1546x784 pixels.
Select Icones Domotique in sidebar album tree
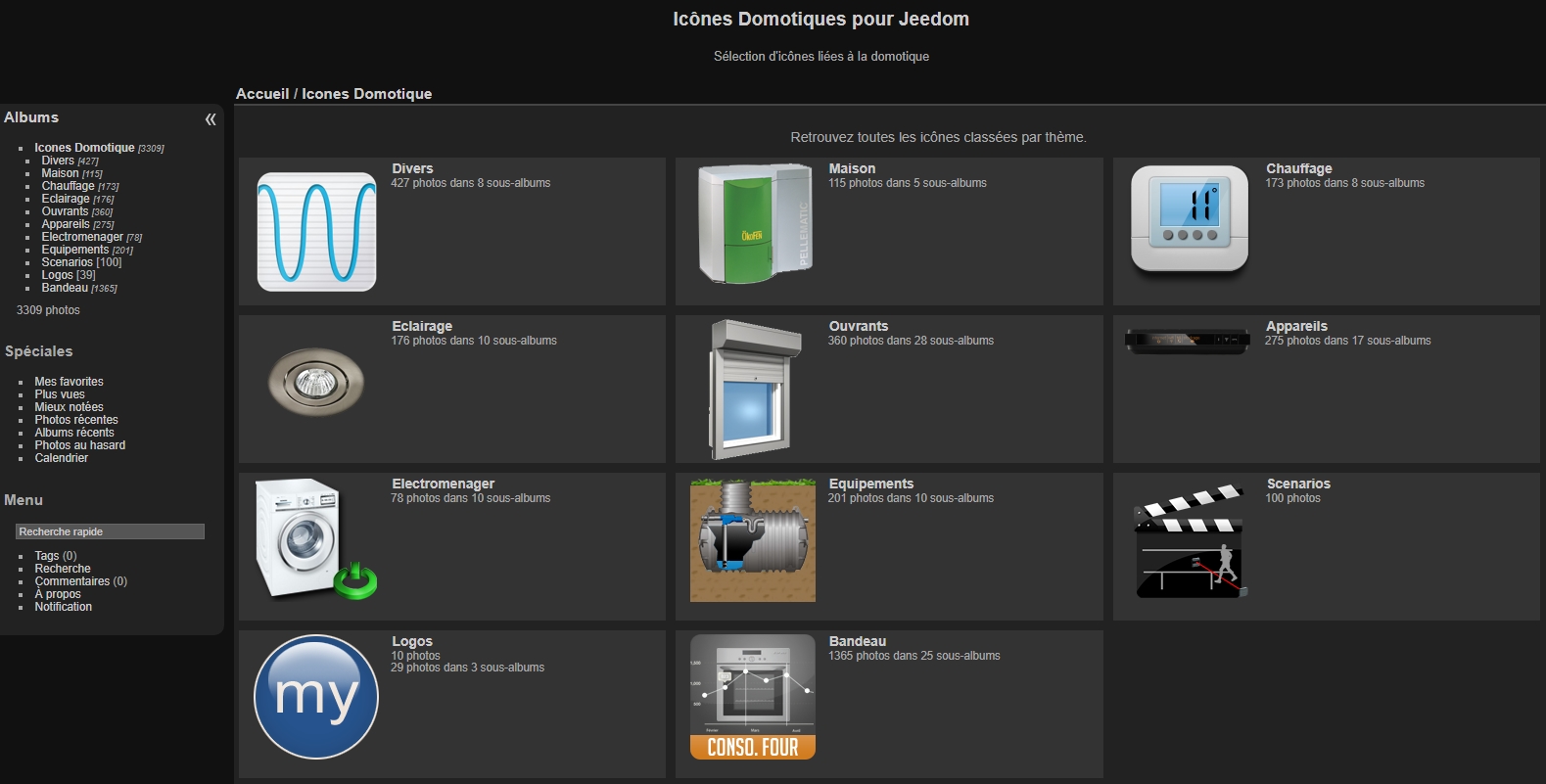tap(84, 148)
